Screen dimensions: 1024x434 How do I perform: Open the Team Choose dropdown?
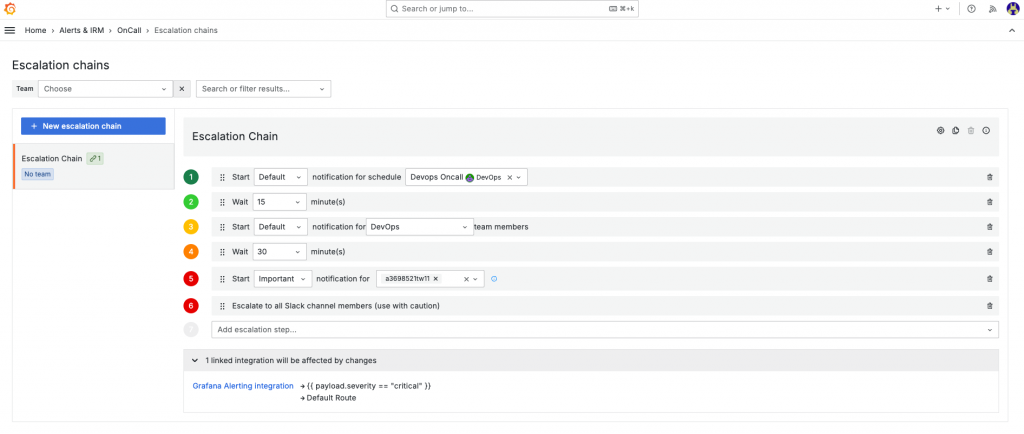pyautogui.click(x=105, y=89)
